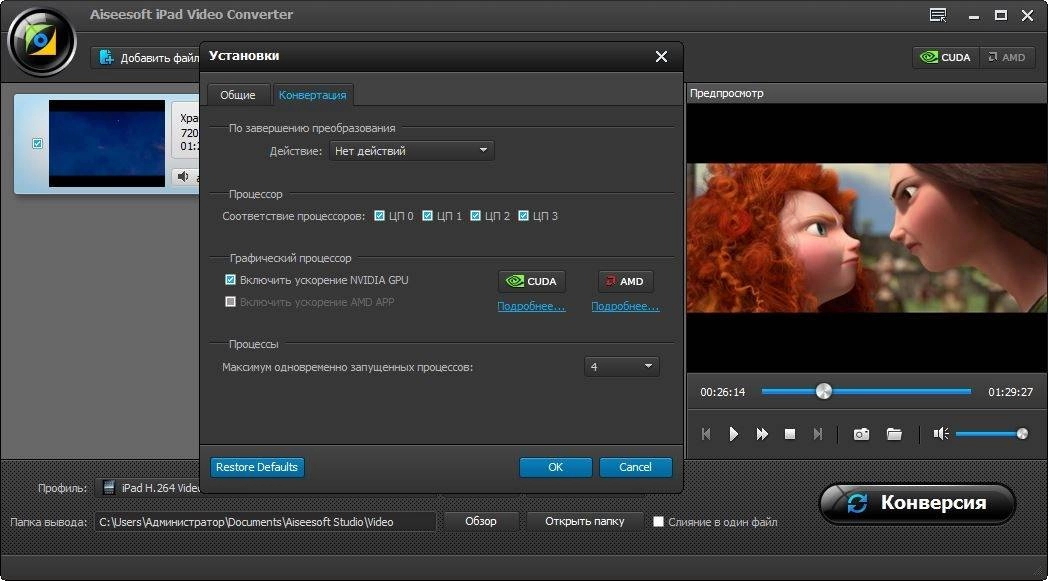Click the current time 00:26:14
The image size is (1048, 581).
723,392
